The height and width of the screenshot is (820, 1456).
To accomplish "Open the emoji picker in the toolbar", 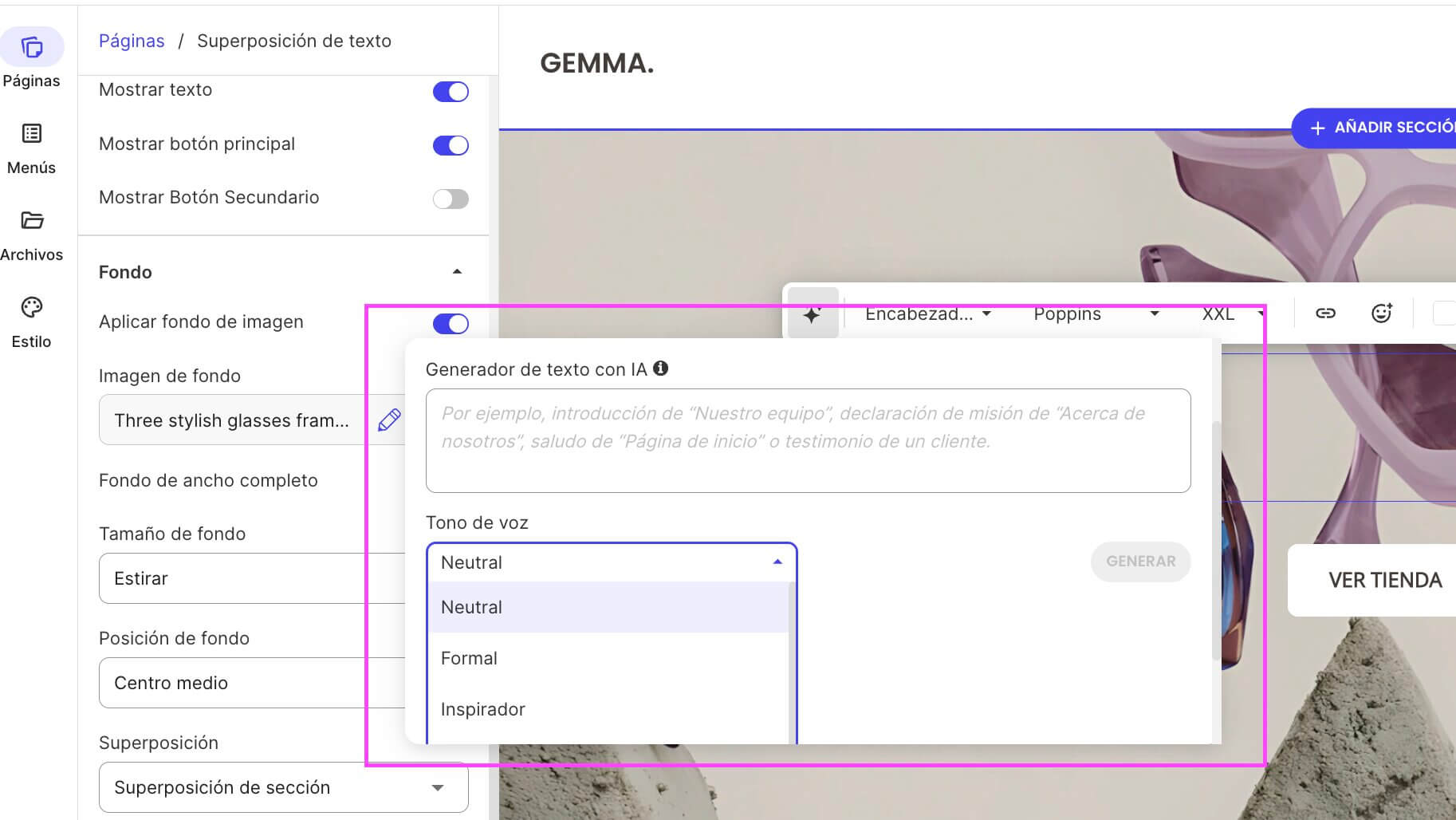I will [x=1381, y=313].
